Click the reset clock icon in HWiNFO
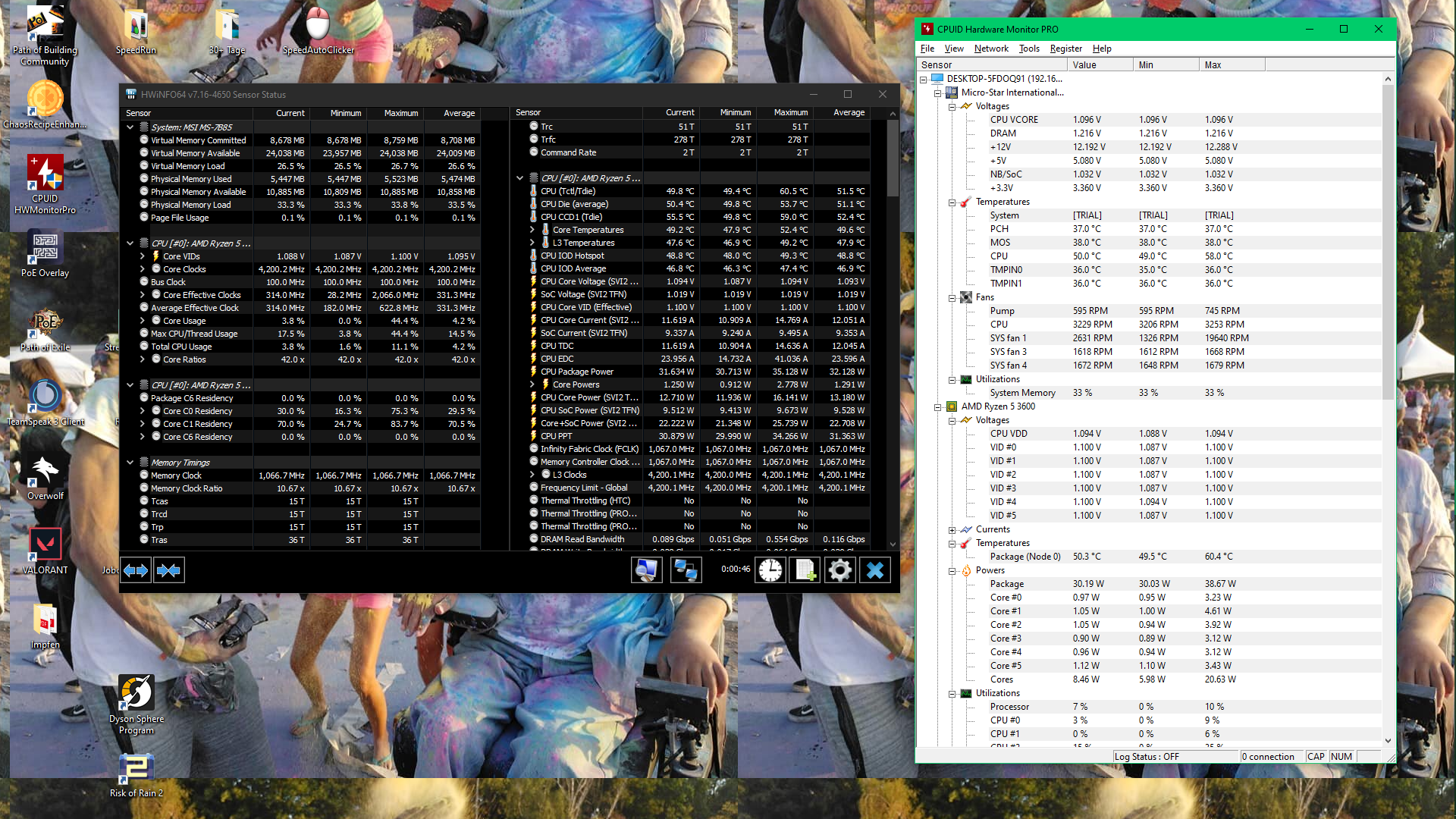This screenshot has height=819, width=1456. [770, 570]
